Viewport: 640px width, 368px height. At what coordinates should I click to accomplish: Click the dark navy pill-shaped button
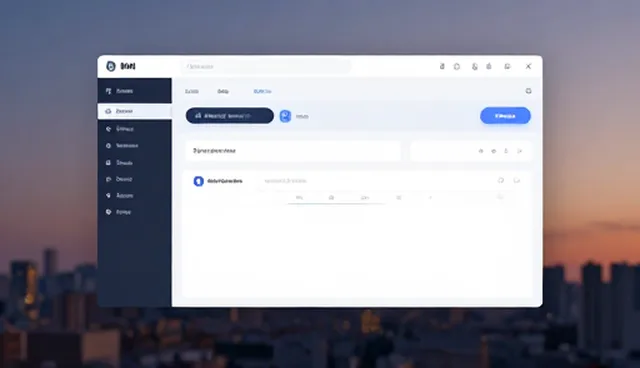230,116
